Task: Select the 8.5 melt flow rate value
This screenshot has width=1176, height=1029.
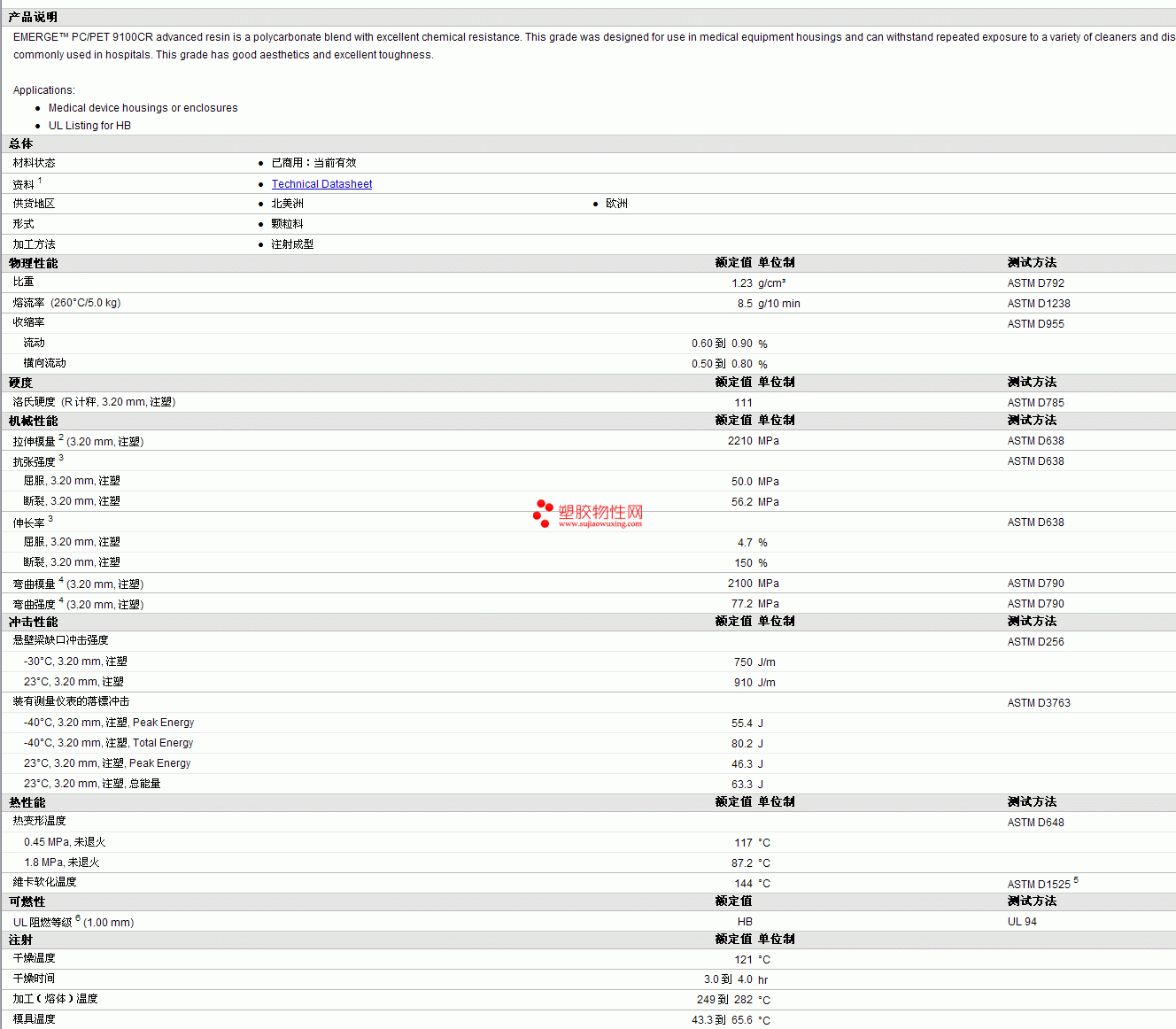Action: pyautogui.click(x=745, y=304)
